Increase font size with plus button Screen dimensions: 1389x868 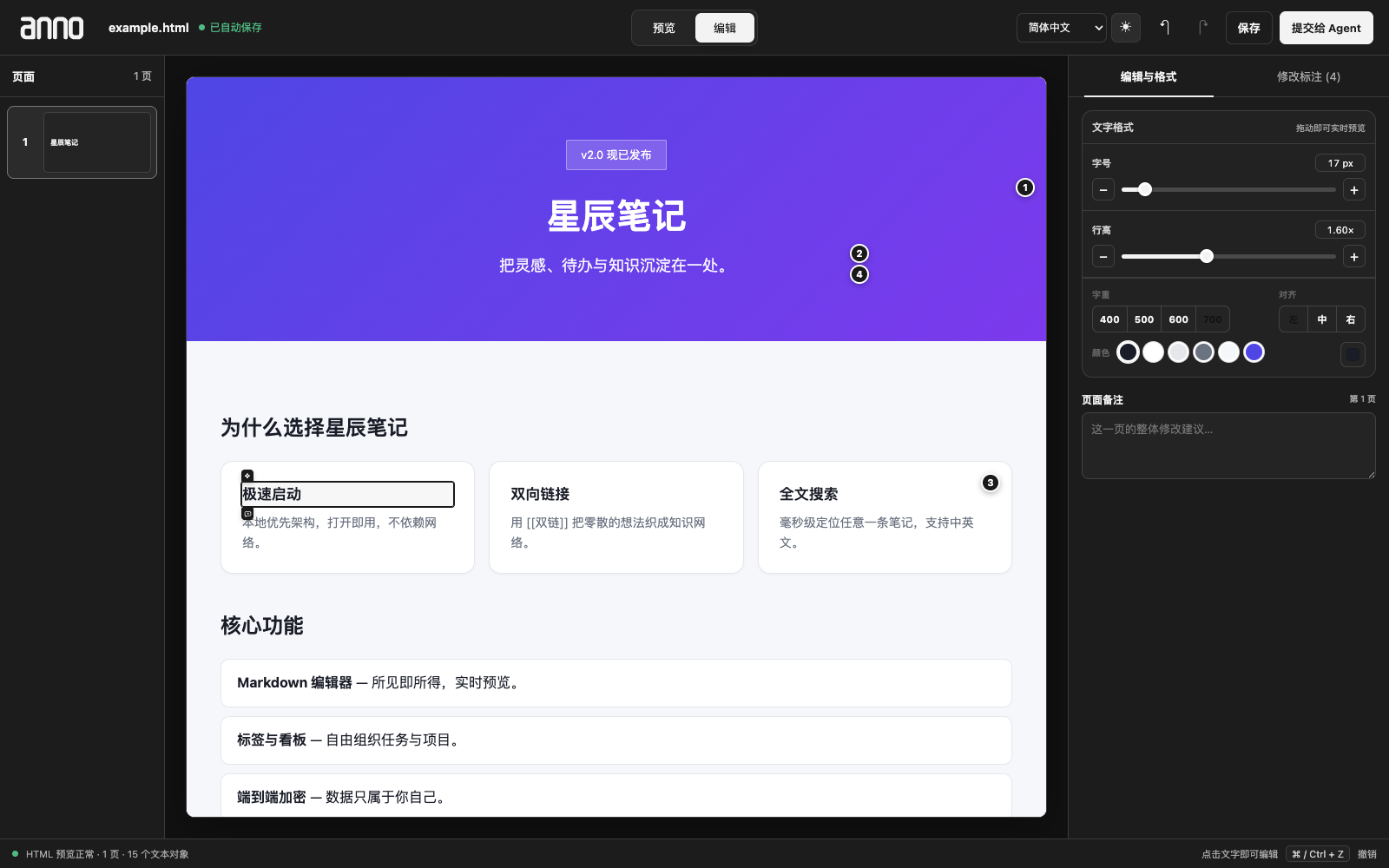click(1354, 190)
